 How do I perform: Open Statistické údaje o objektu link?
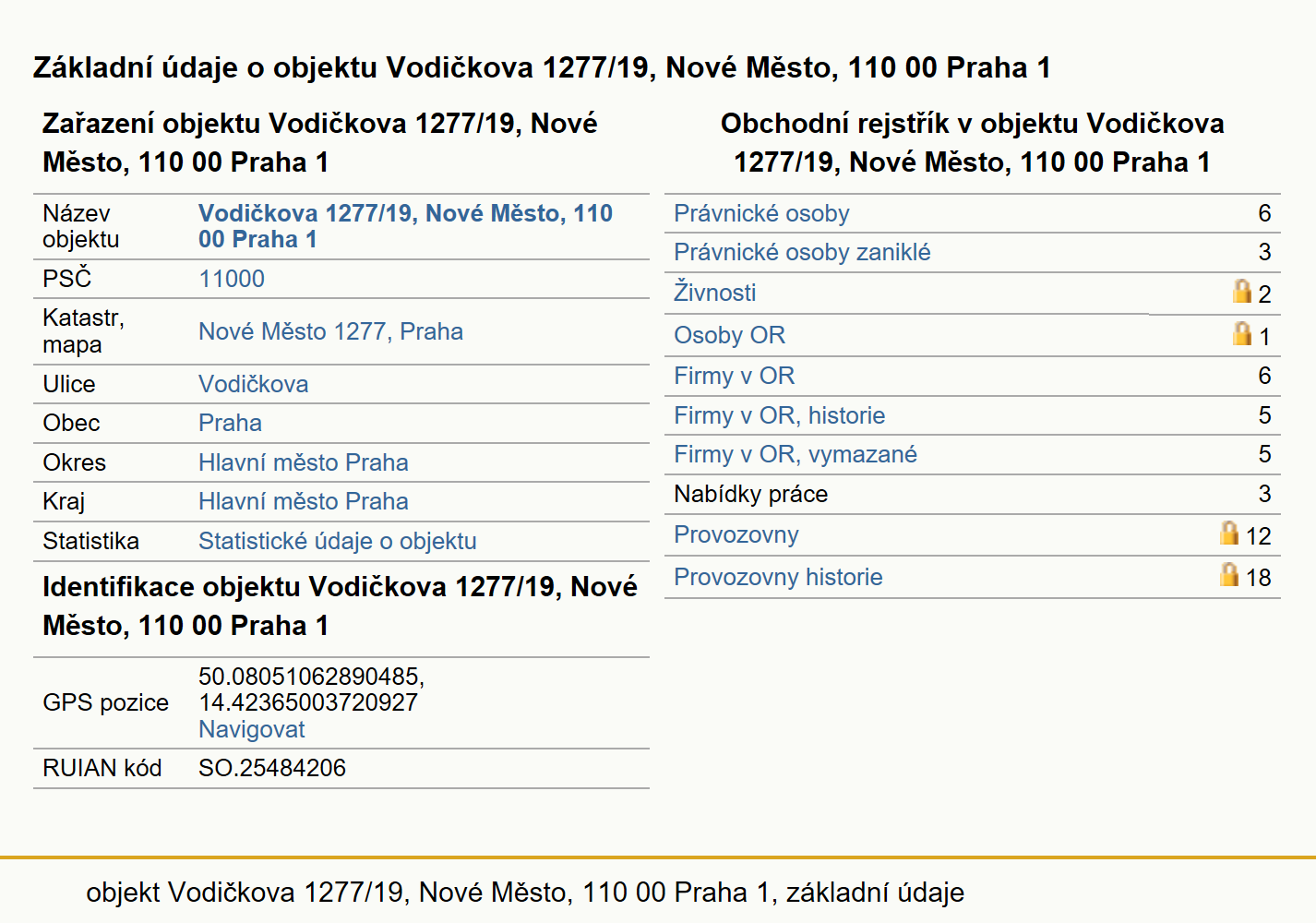point(337,541)
